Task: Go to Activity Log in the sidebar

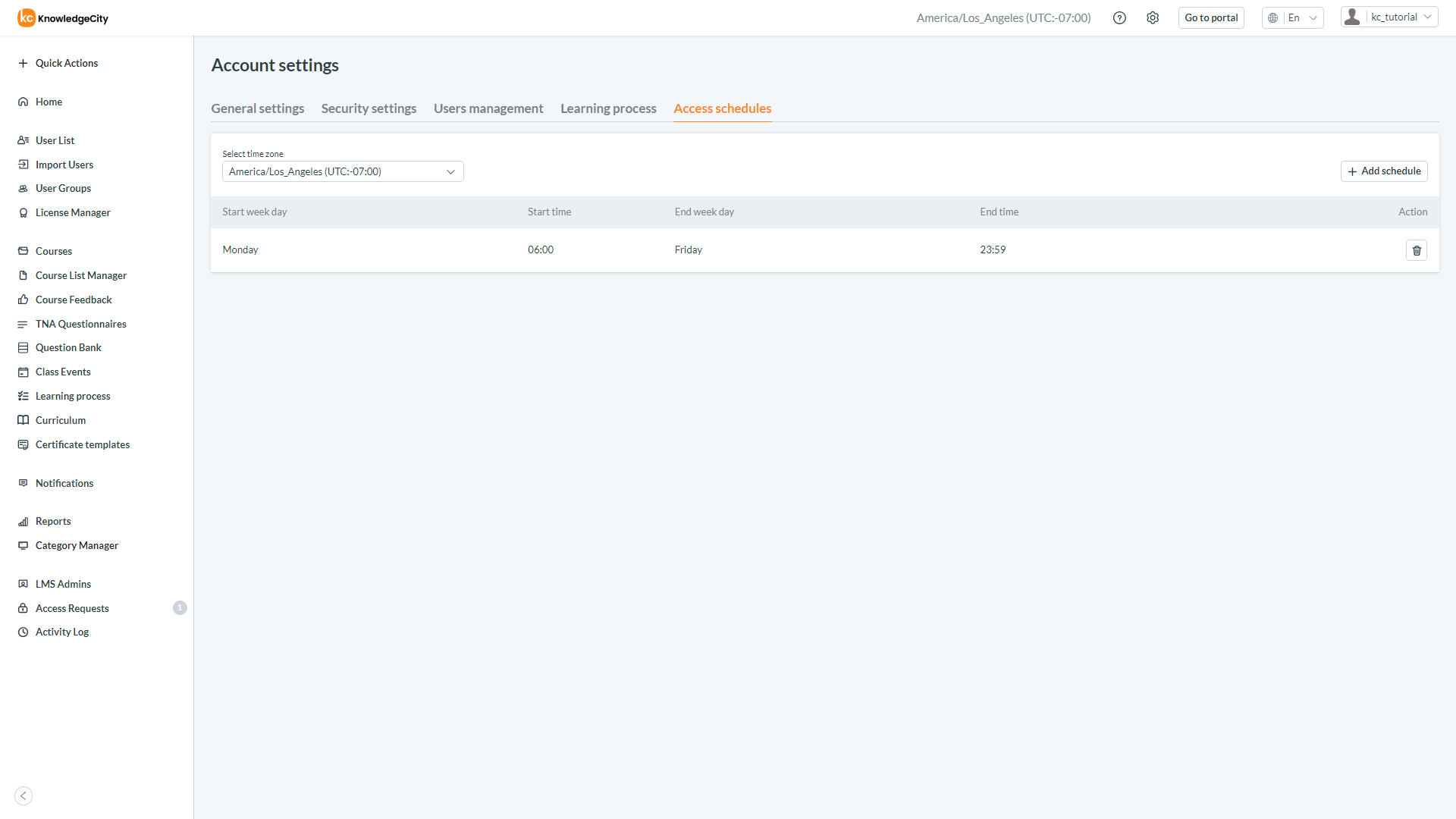Action: pos(62,632)
